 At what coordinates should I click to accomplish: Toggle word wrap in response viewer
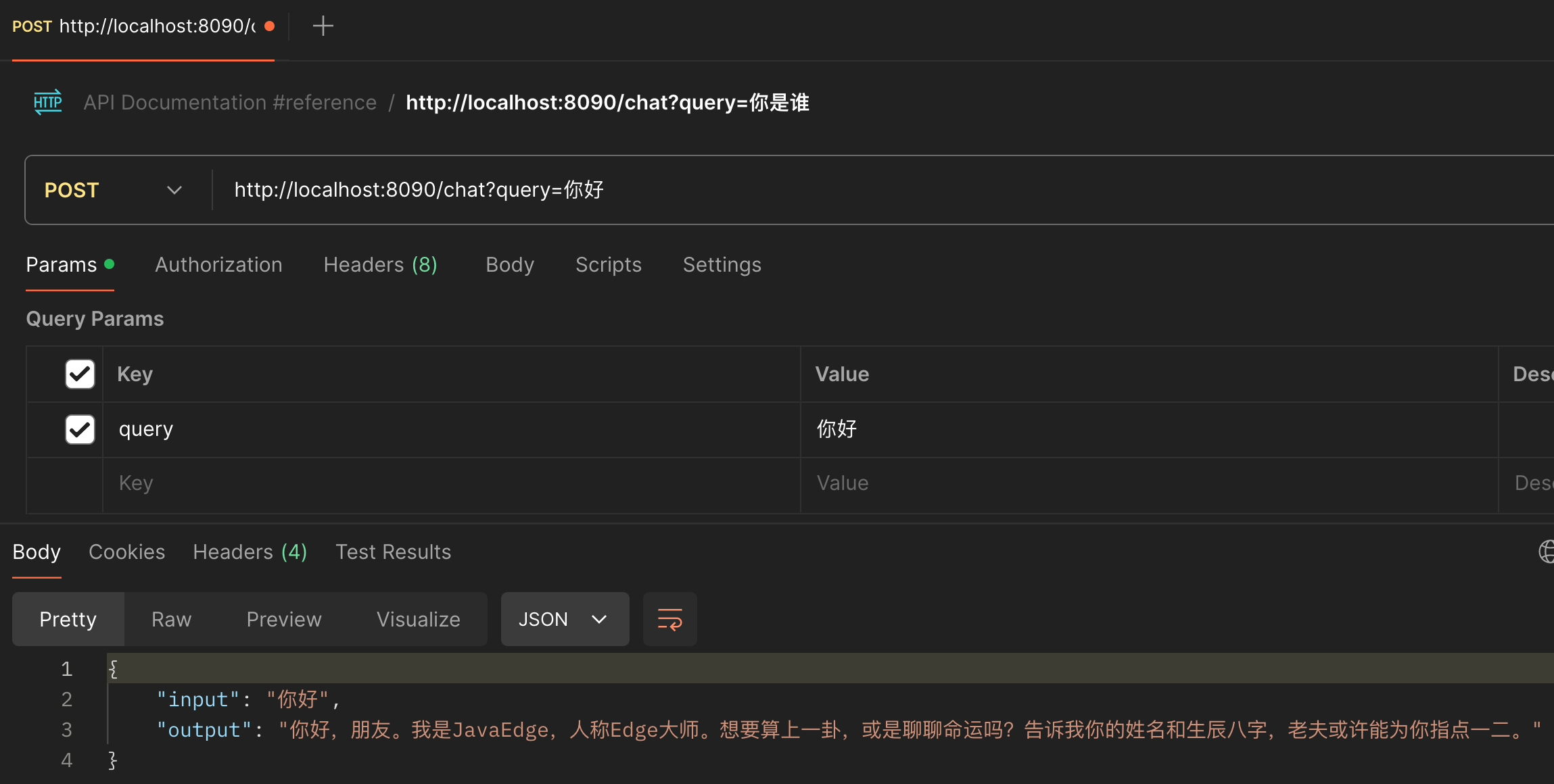669,619
